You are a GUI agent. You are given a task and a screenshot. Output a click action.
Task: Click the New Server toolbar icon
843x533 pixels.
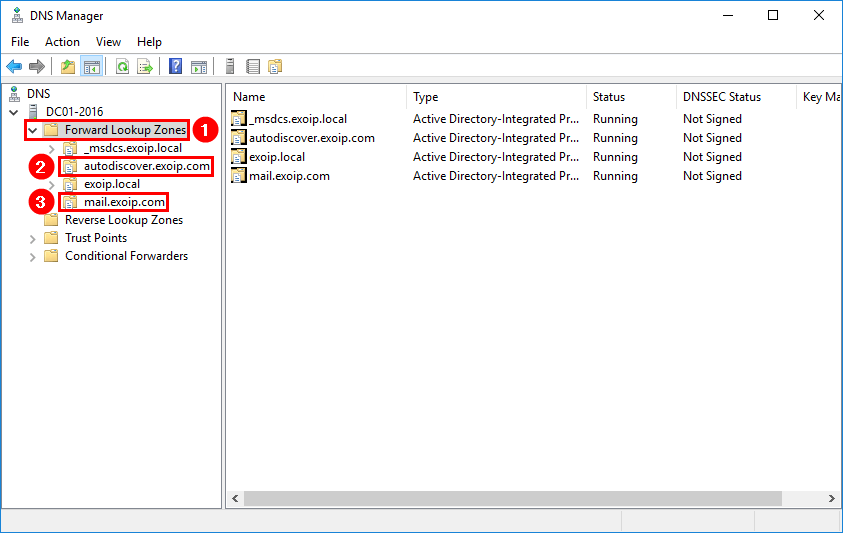point(230,66)
